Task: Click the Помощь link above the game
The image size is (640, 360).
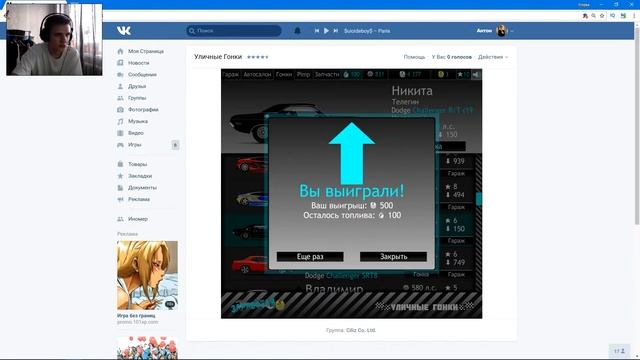Action: pyautogui.click(x=414, y=57)
